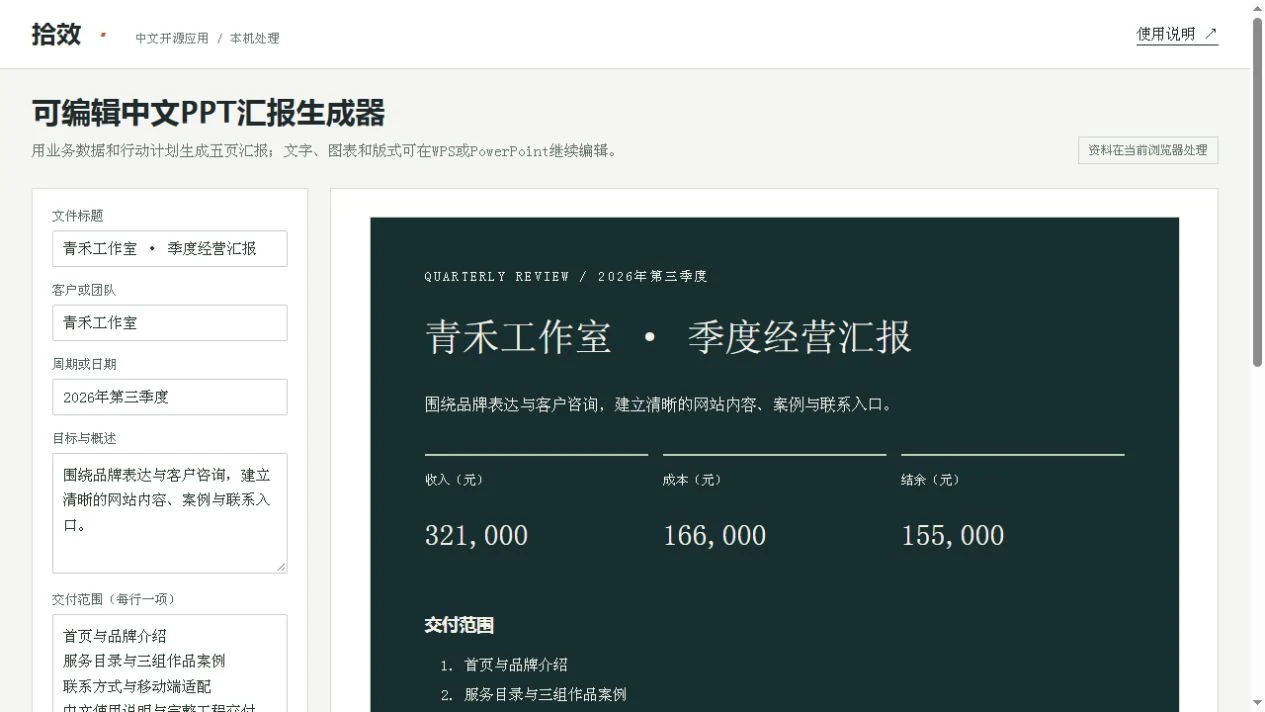
Task: Click the vertical scrollbar thumb
Action: click(1257, 192)
